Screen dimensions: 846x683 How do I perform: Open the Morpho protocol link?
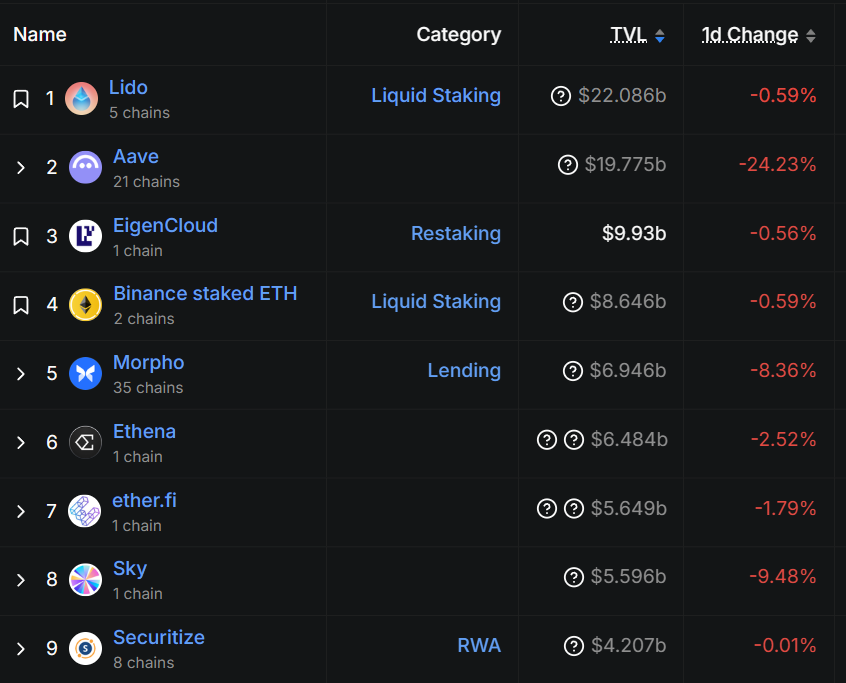(x=149, y=363)
